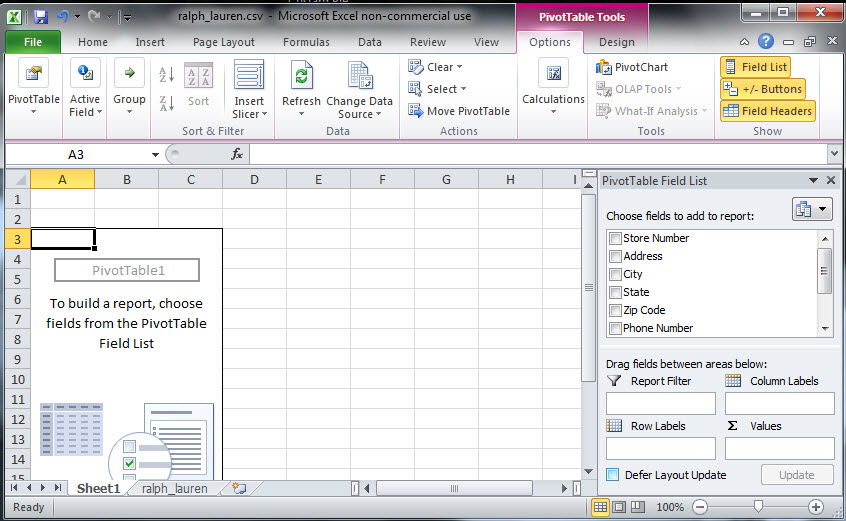Image resolution: width=846 pixels, height=521 pixels.
Task: Sort ascending A to Z
Action: pyautogui.click(x=166, y=74)
